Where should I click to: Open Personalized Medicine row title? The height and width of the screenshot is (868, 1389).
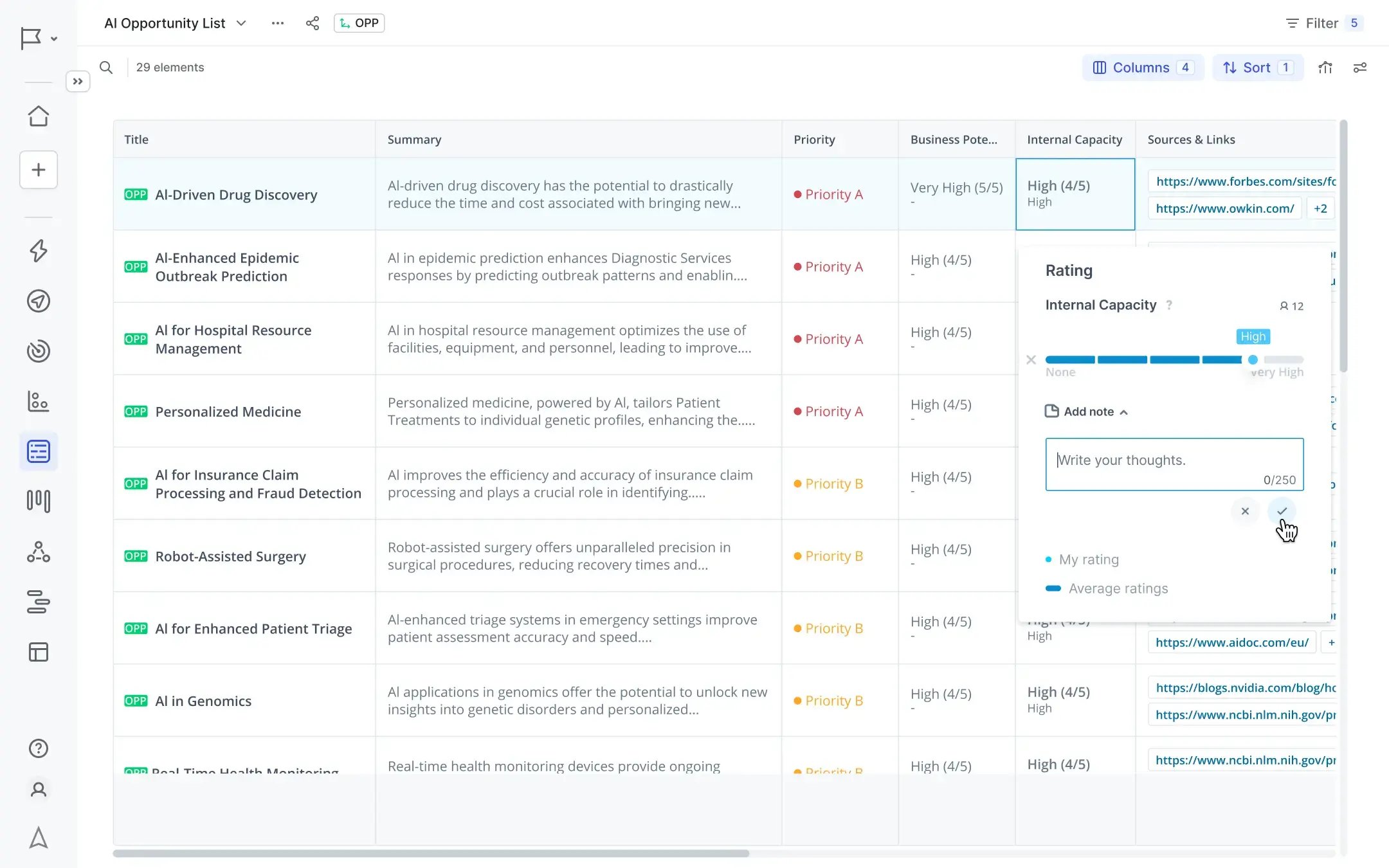[228, 411]
